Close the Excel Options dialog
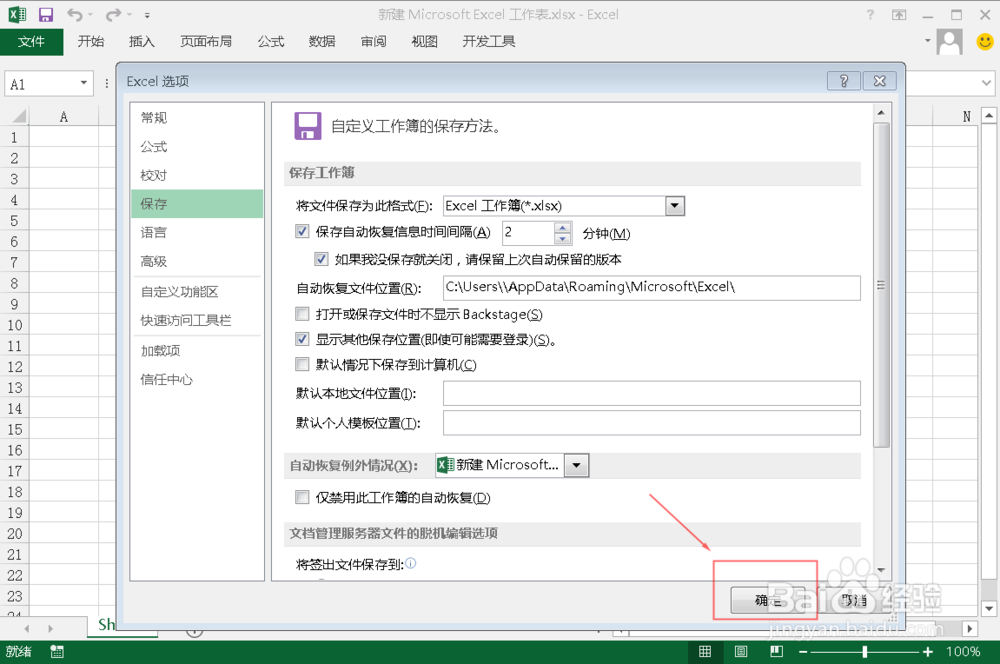The height and width of the screenshot is (664, 1000). tap(879, 81)
